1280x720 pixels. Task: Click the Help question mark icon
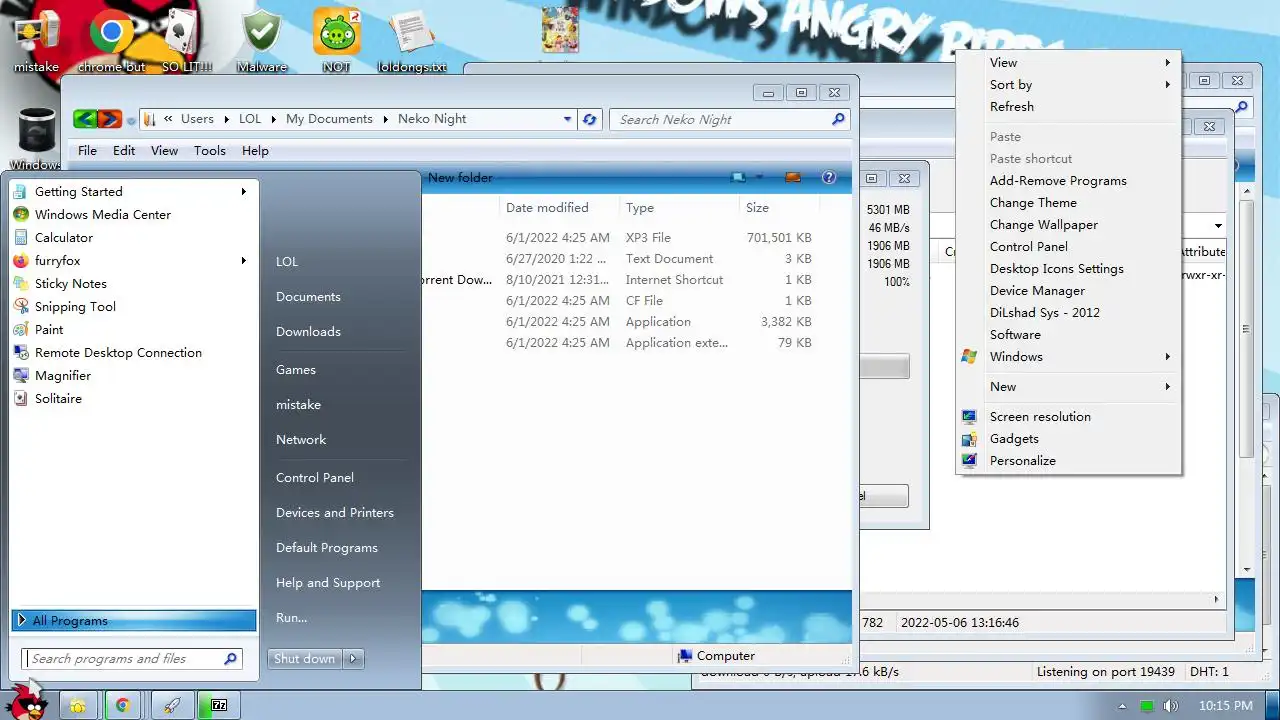coord(828,177)
